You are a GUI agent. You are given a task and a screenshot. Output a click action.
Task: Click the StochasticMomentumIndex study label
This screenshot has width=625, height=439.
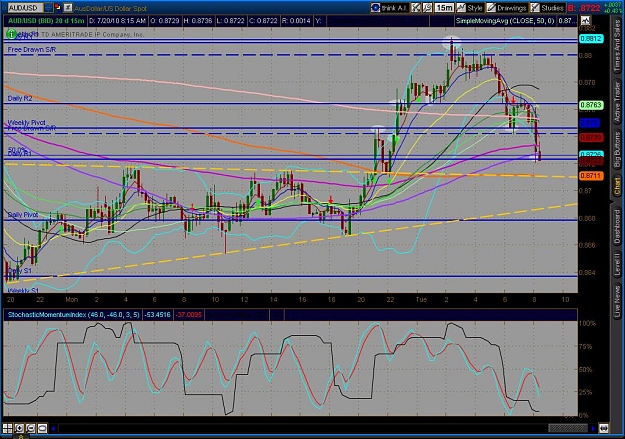coord(73,315)
